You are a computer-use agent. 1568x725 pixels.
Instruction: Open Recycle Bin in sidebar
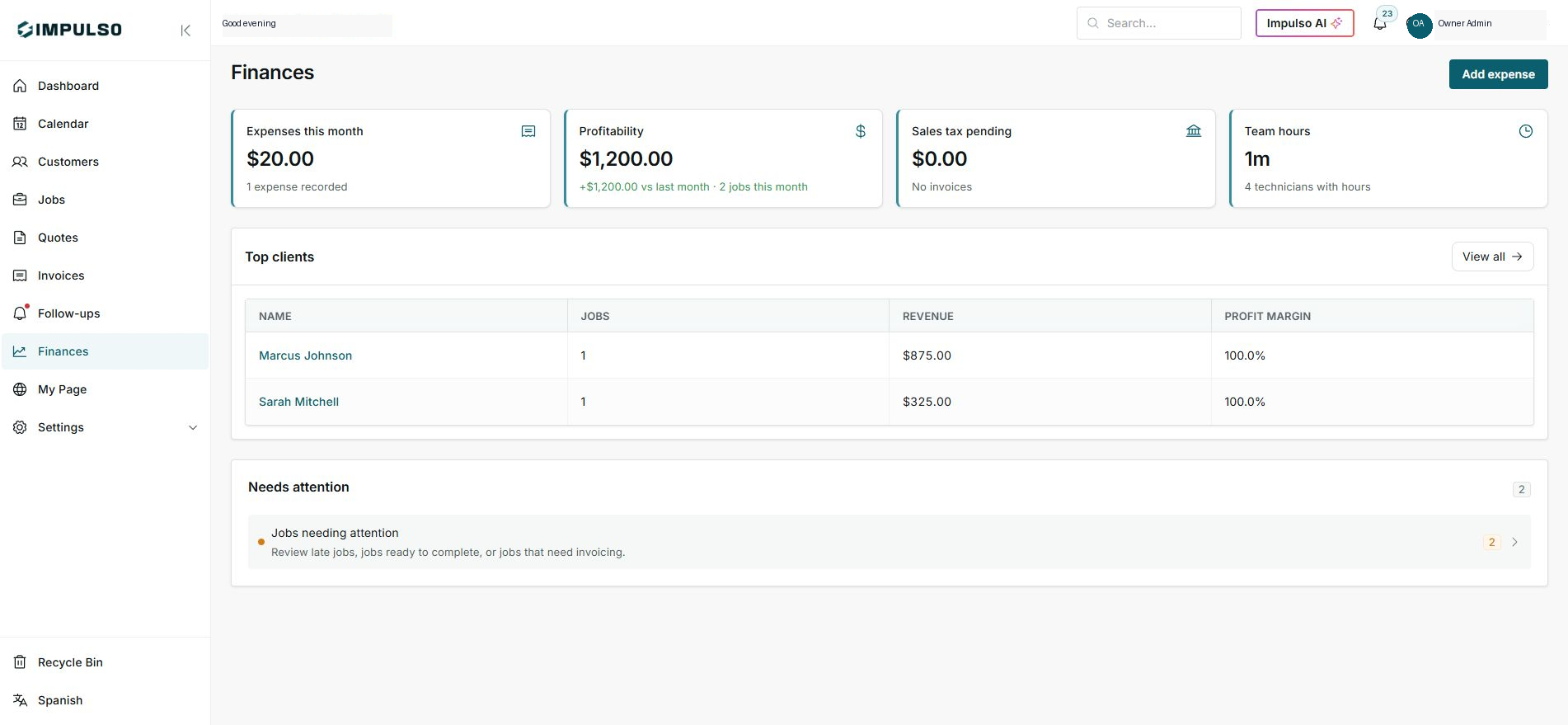pyautogui.click(x=105, y=662)
